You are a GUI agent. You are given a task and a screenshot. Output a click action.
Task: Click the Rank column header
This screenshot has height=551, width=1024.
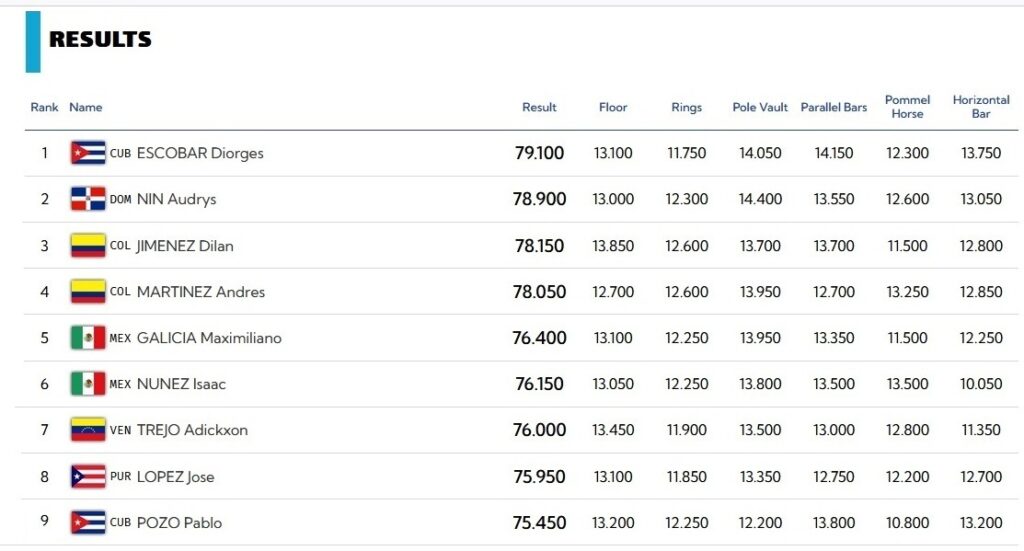(x=44, y=107)
